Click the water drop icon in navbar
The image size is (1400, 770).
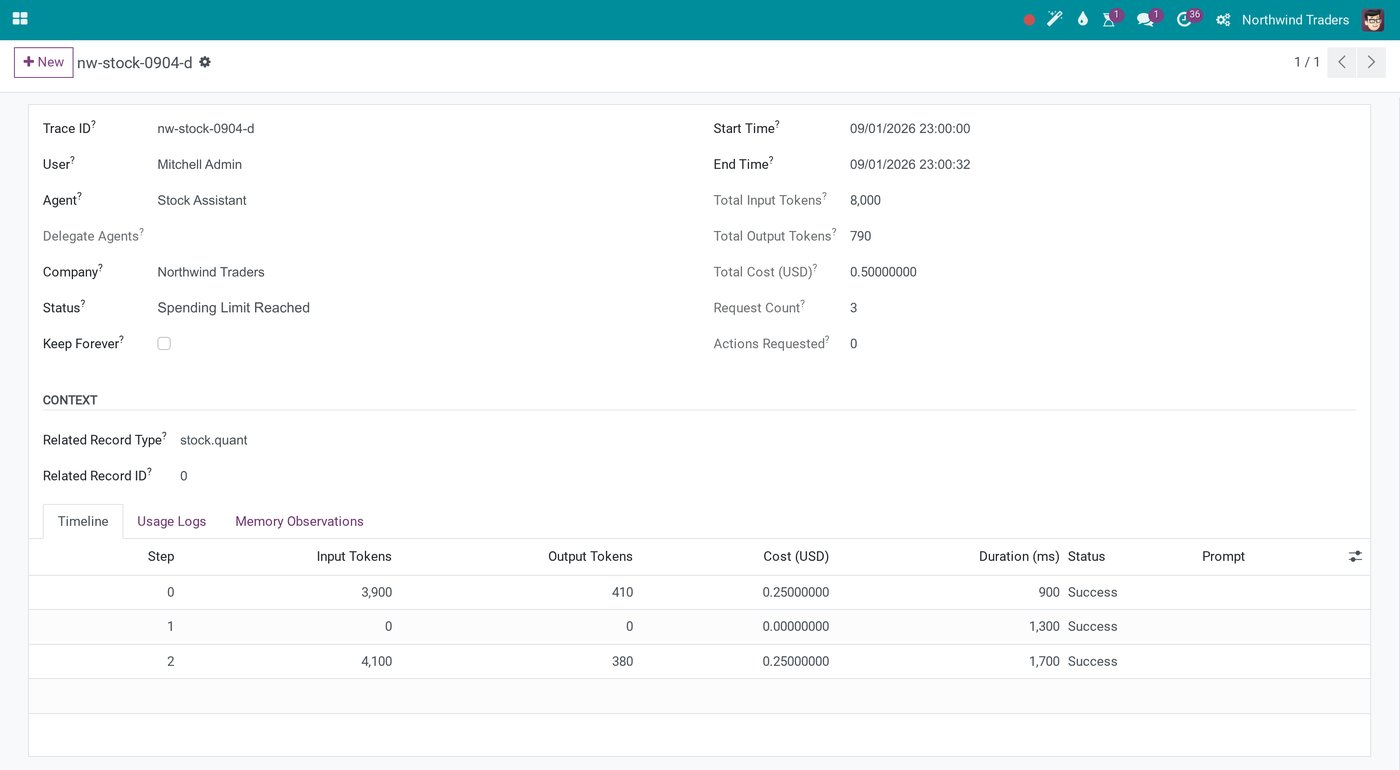(x=1082, y=19)
